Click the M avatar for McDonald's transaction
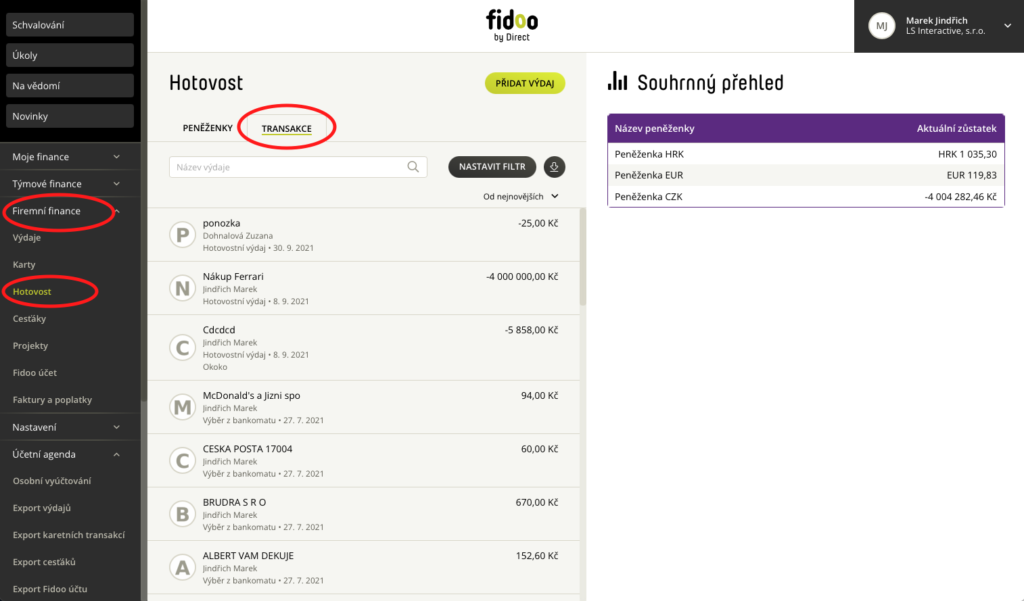Image resolution: width=1024 pixels, height=601 pixels. 183,407
